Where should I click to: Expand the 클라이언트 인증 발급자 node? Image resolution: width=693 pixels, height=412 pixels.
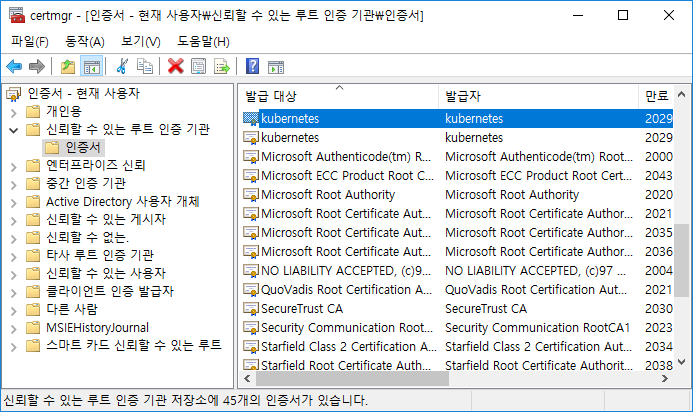tap(14, 293)
